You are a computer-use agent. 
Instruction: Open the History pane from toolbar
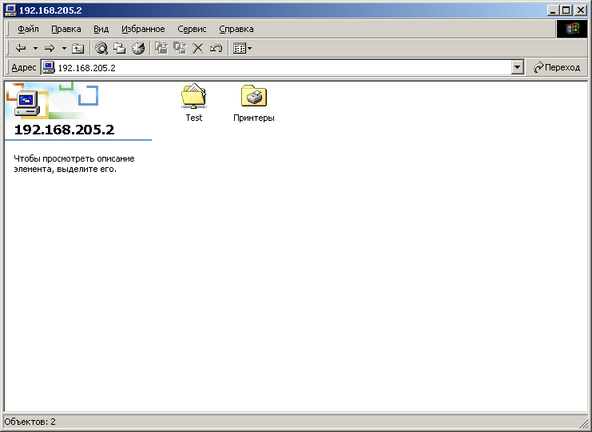[x=138, y=48]
